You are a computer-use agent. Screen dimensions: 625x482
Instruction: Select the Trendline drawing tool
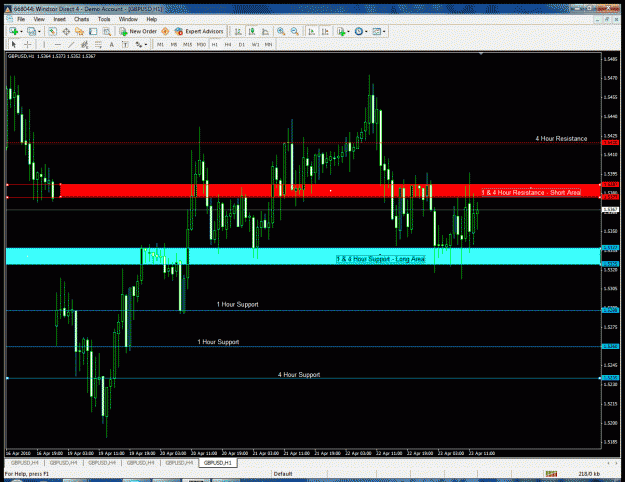(71, 44)
